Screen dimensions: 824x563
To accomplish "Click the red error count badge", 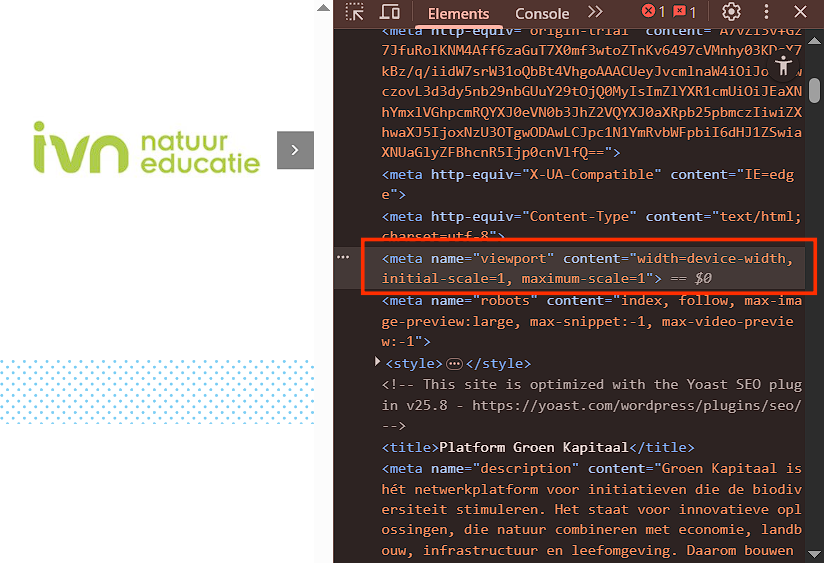I will 653,12.
